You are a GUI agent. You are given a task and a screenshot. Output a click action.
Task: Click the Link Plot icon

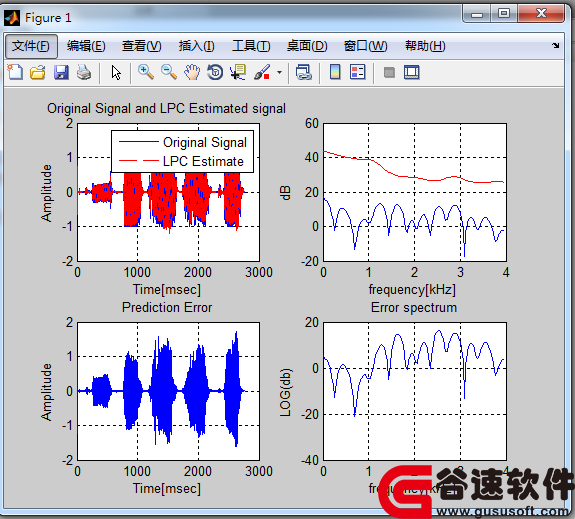coord(304,72)
